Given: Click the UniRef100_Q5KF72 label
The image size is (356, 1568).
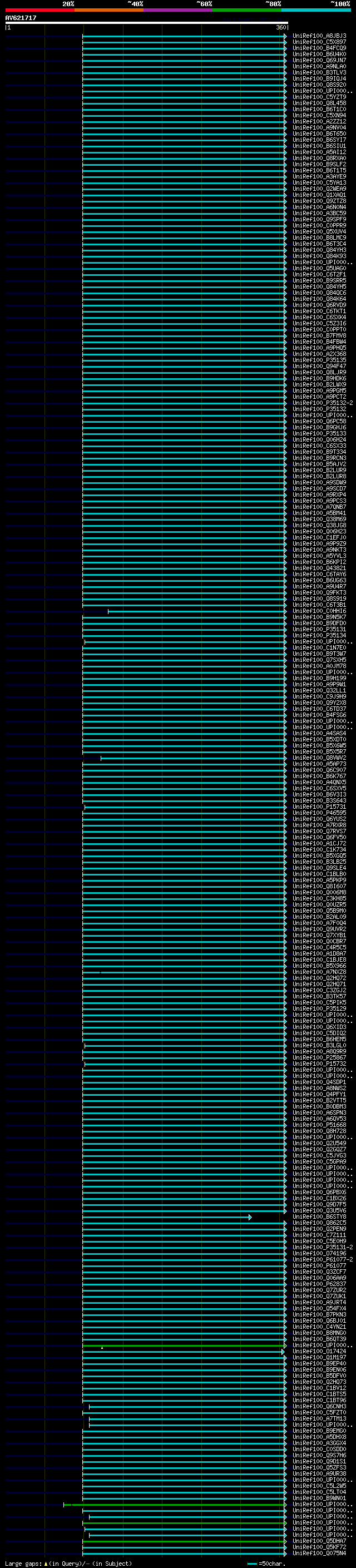Looking at the screenshot, I should [319, 1547].
